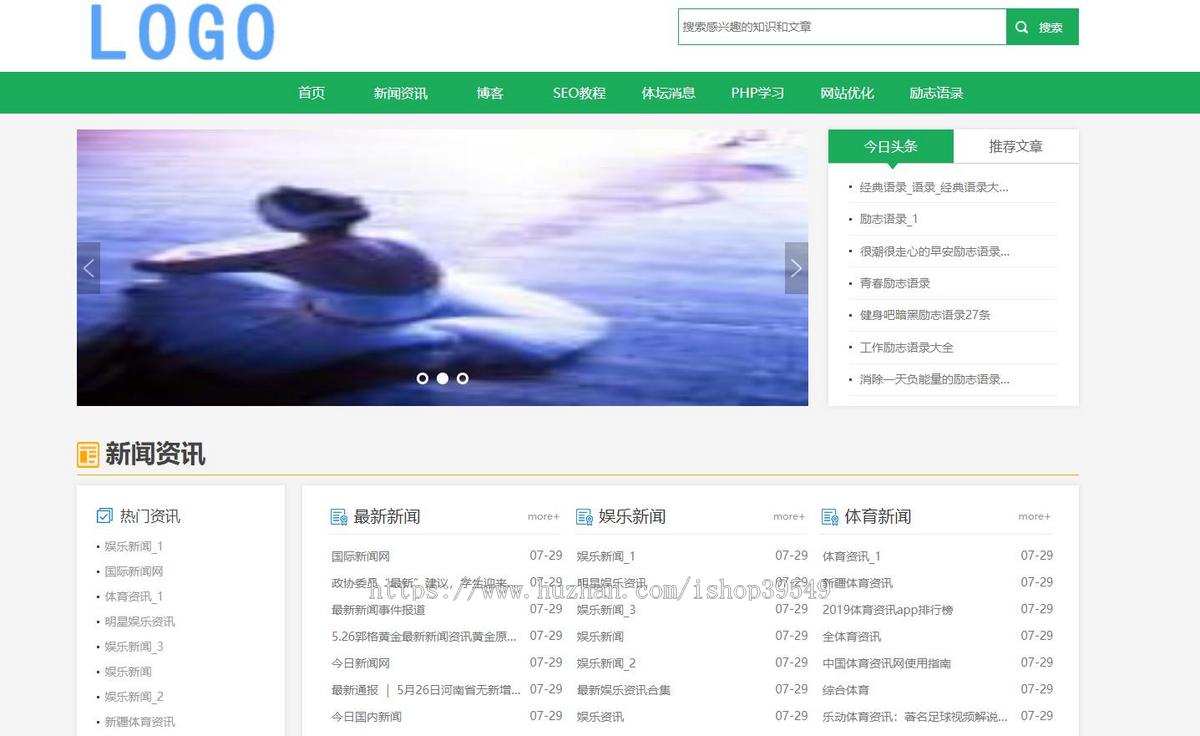The width and height of the screenshot is (1200, 736).
Task: Open 全体育资讯 article
Action: point(852,636)
